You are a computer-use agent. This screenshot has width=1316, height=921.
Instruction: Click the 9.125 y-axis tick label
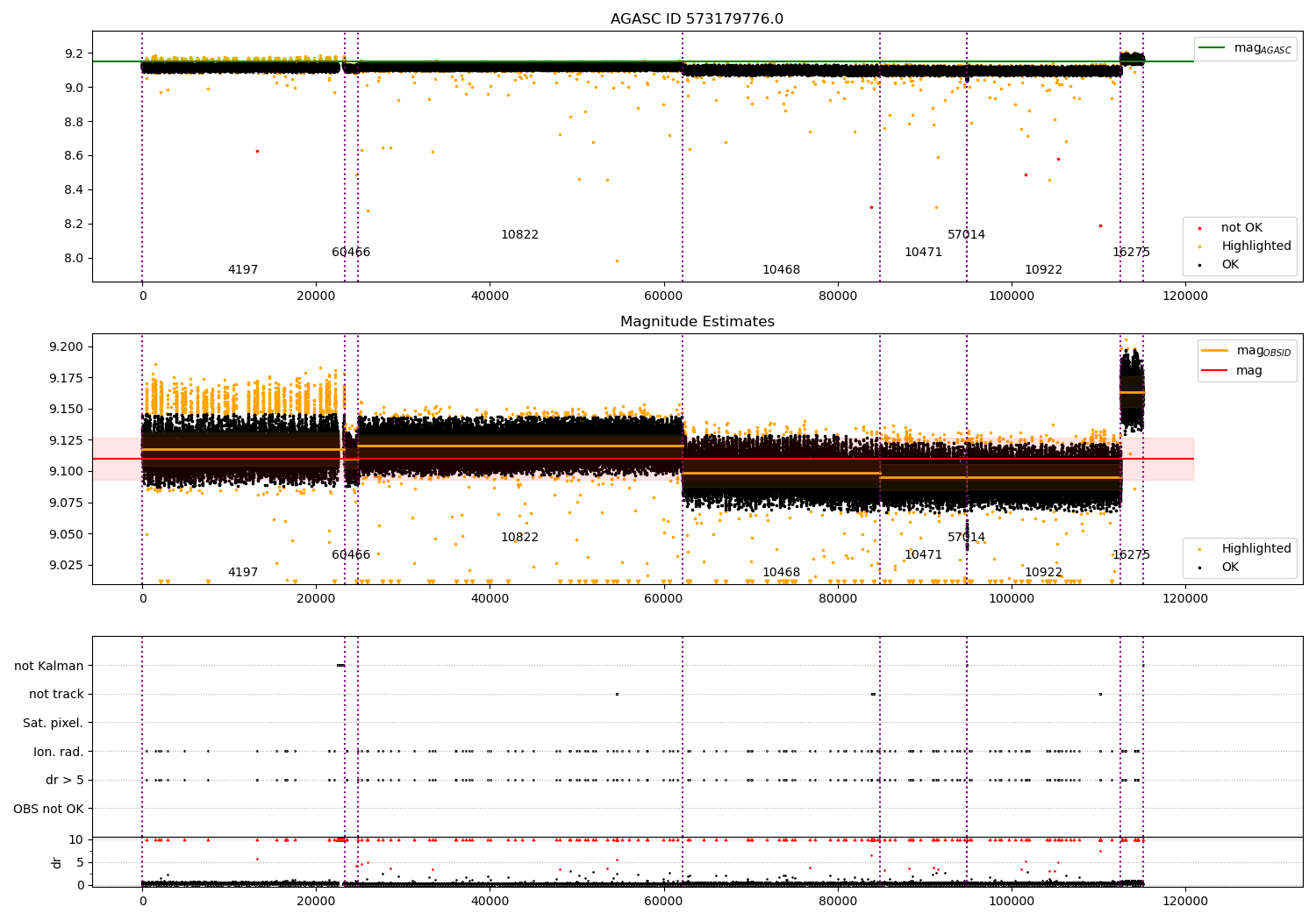(x=66, y=440)
